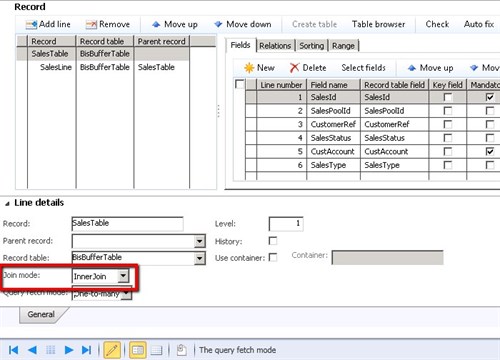Click the Move down arrow icon for records
Viewport: 500px width, 360px height.
[218, 24]
